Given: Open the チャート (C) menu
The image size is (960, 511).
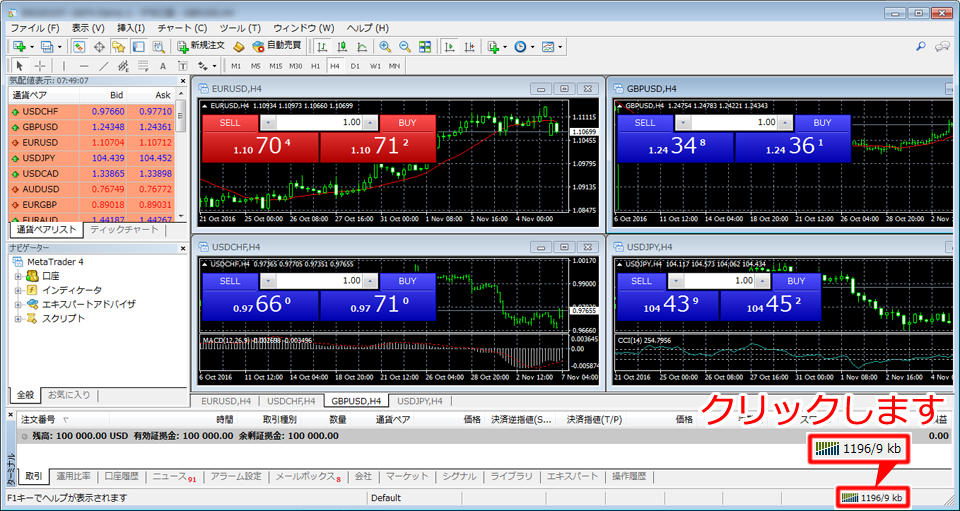Looking at the screenshot, I should 182,28.
